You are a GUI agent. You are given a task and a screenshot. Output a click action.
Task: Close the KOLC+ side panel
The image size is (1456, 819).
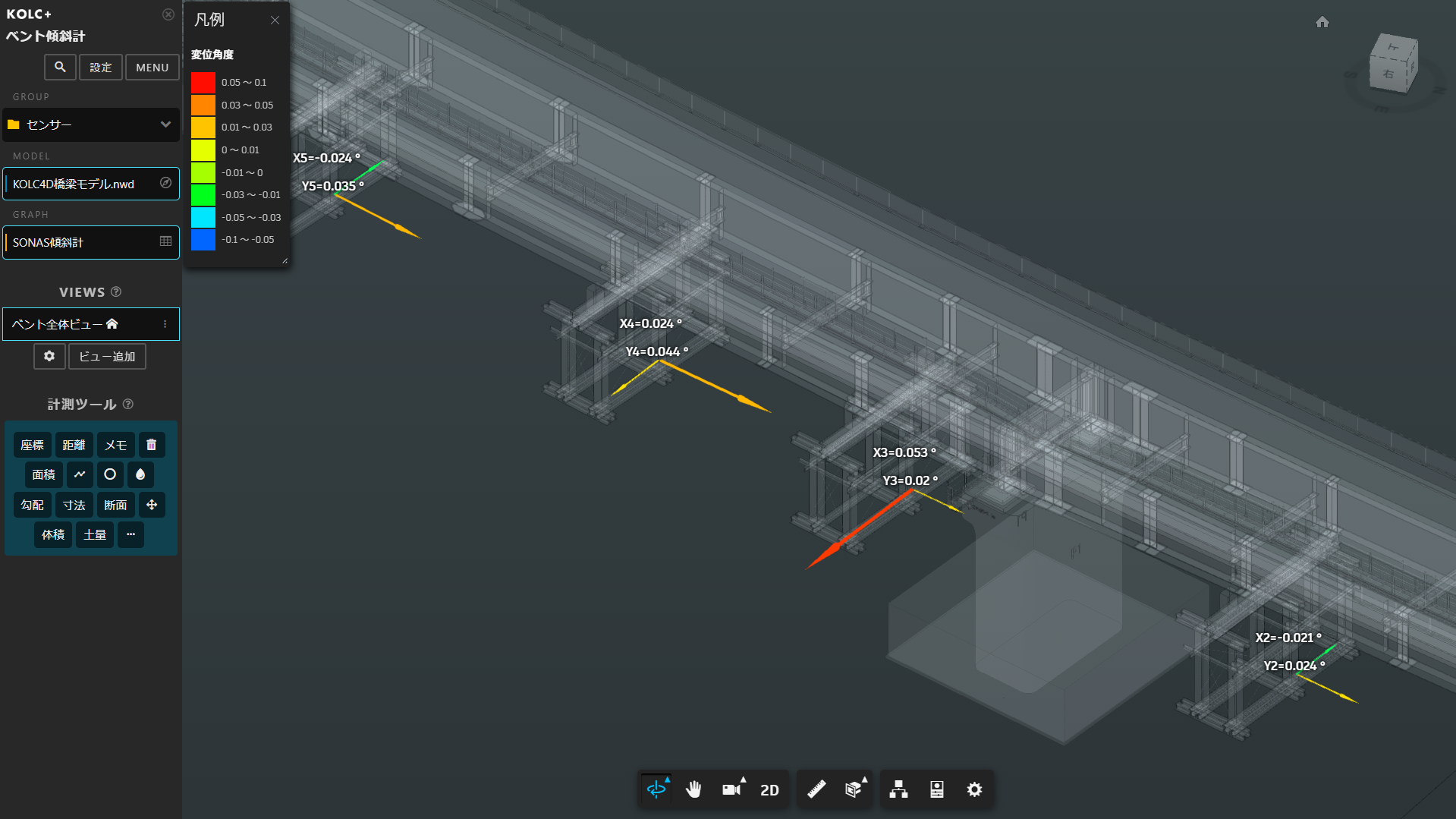pyautogui.click(x=168, y=14)
